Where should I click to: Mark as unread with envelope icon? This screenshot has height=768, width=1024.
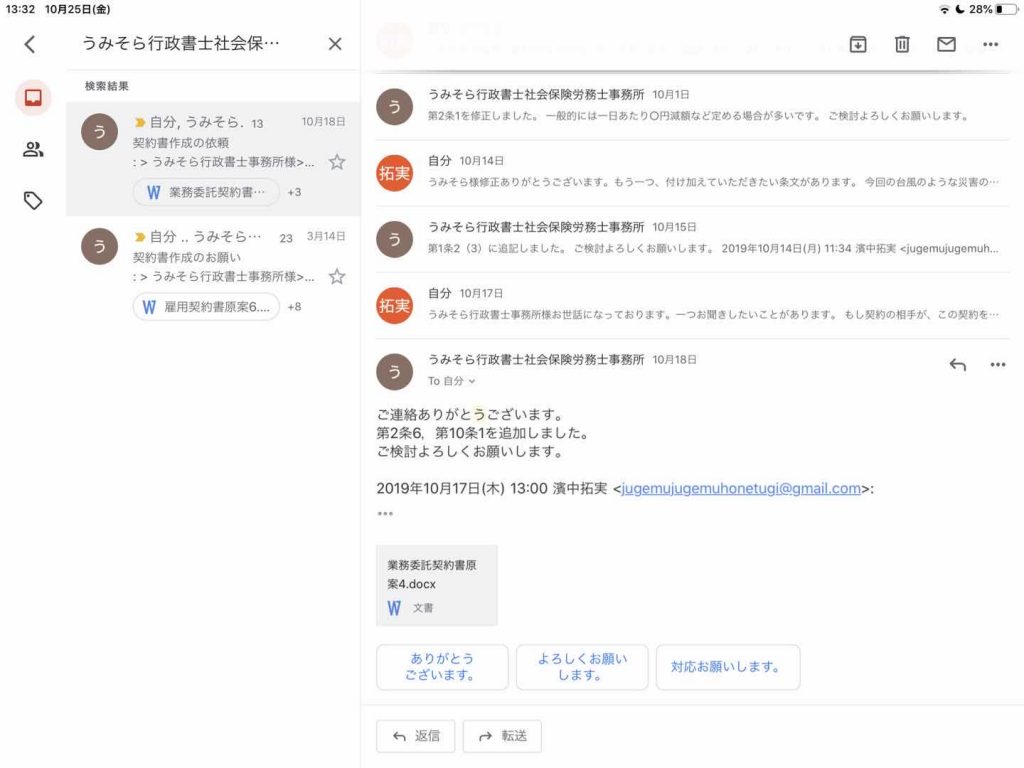pyautogui.click(x=946, y=44)
